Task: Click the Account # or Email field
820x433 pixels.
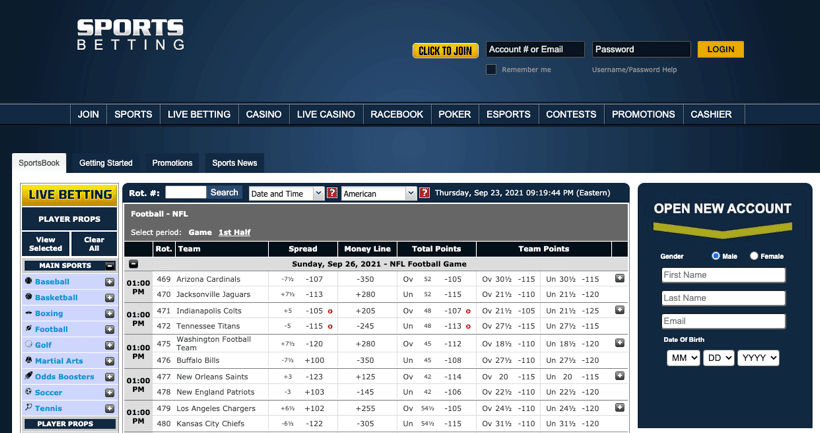Action: pyautogui.click(x=535, y=49)
